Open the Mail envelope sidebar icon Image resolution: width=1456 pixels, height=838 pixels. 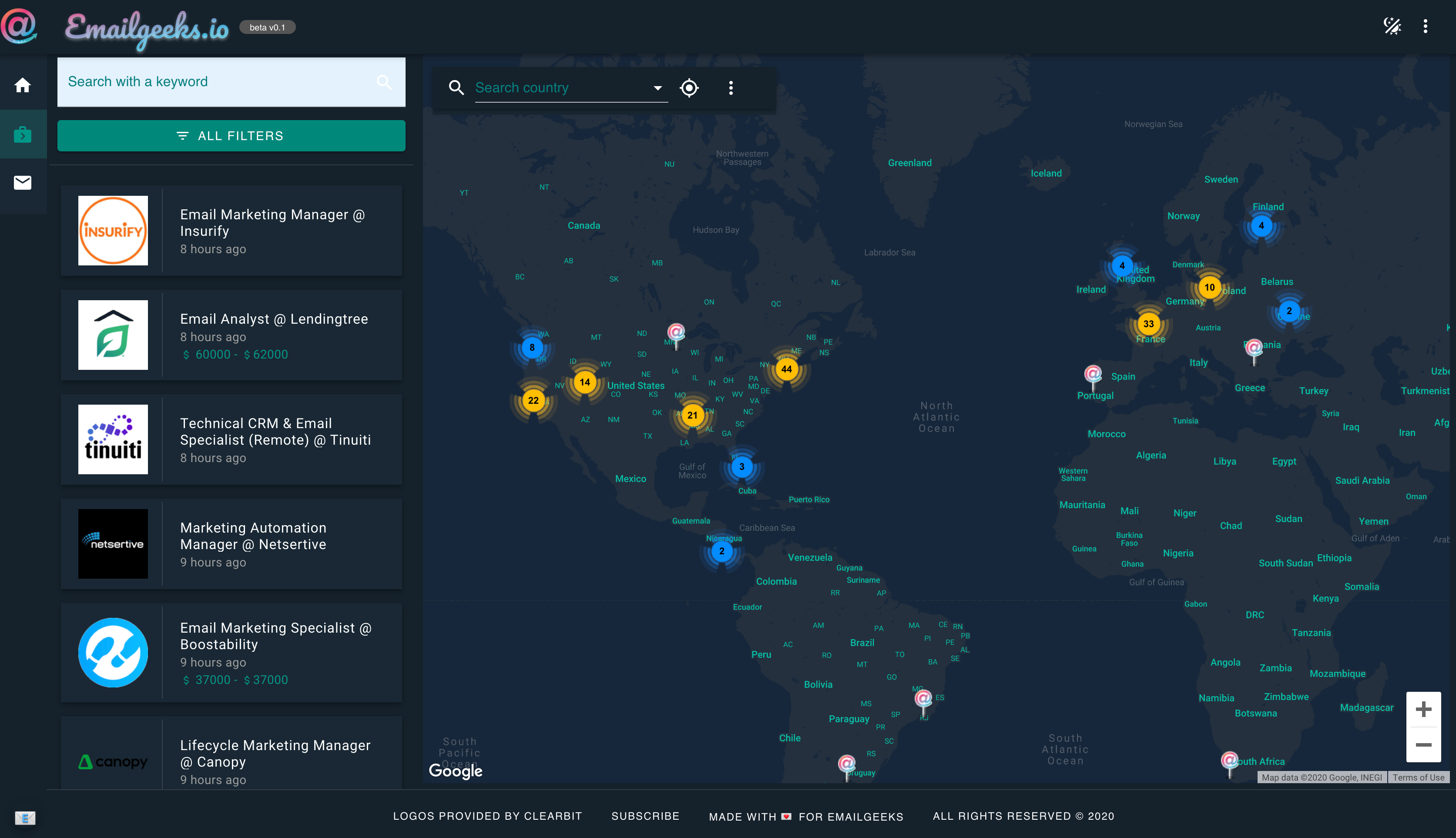pos(23,182)
